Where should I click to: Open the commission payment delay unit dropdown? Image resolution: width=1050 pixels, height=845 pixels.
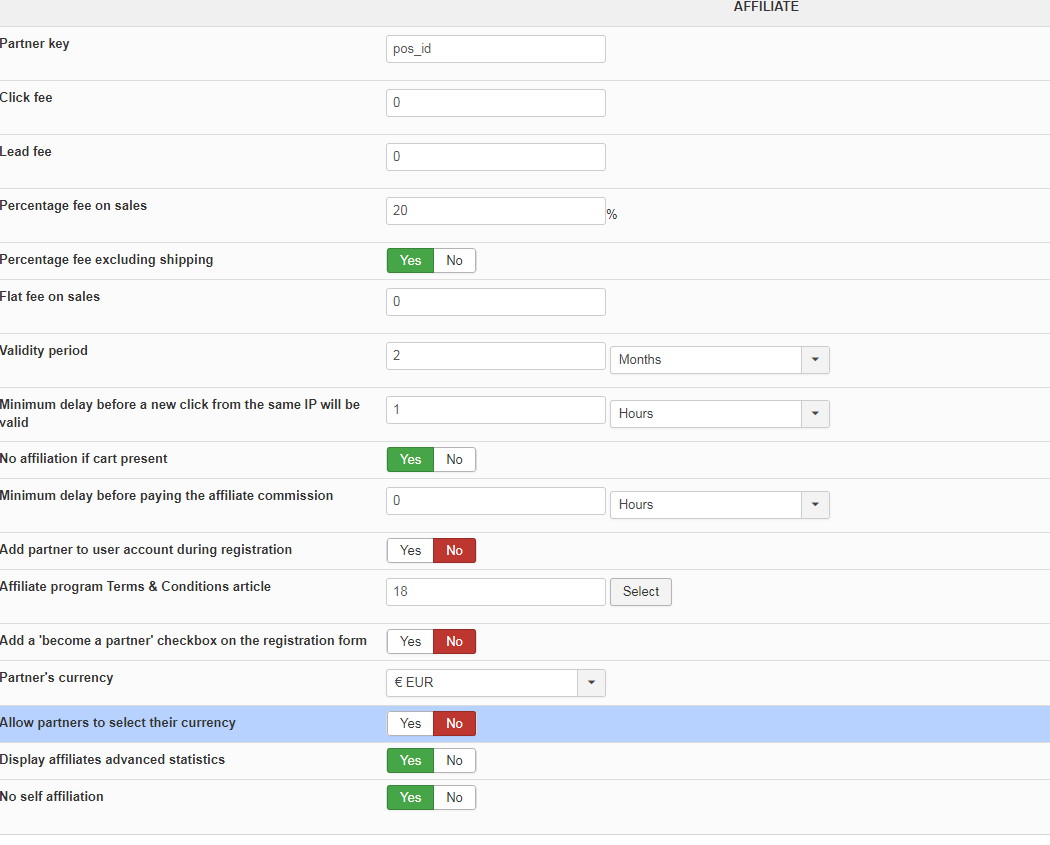coord(719,504)
